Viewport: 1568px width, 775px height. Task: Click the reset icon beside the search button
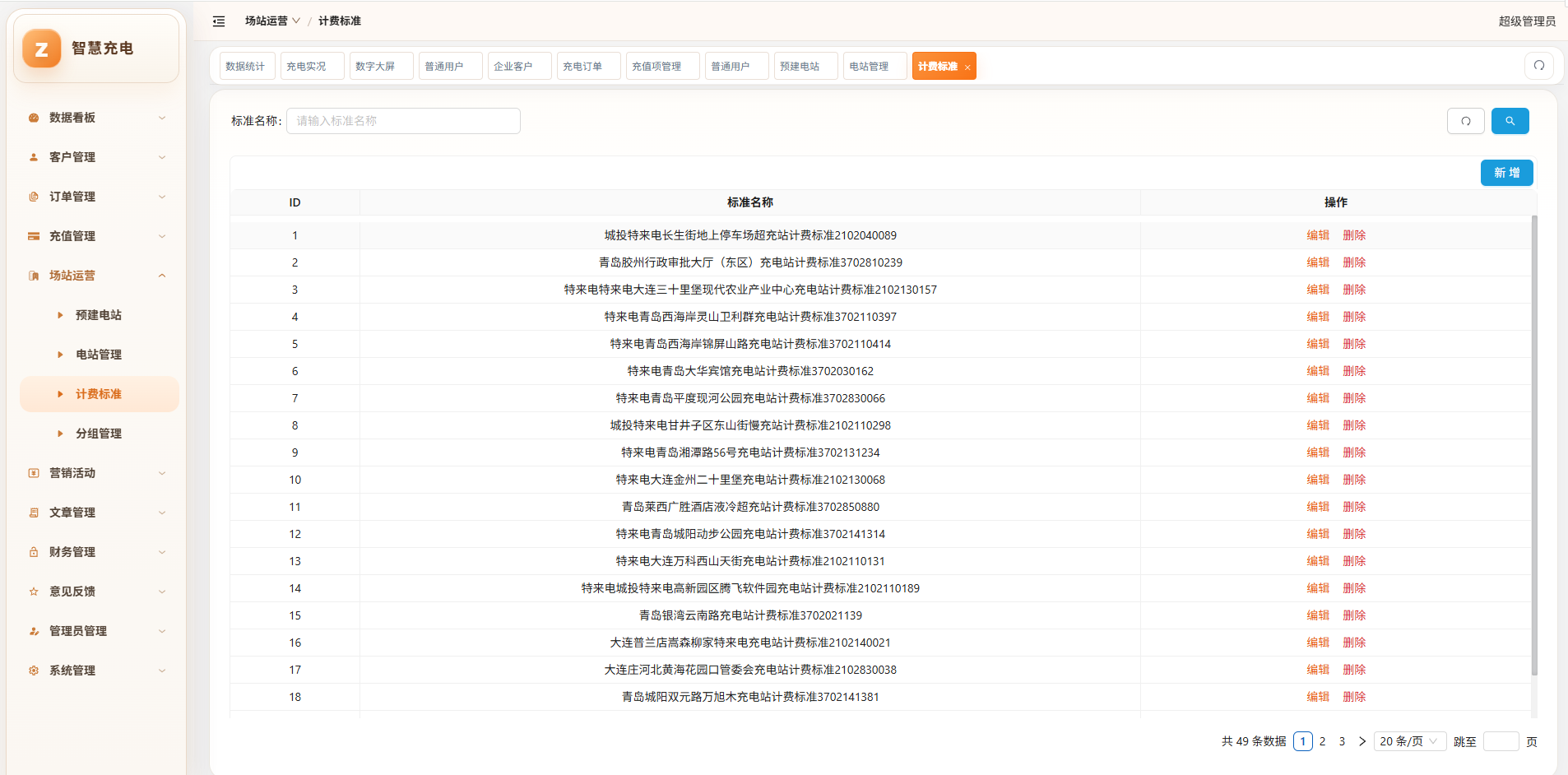1465,121
